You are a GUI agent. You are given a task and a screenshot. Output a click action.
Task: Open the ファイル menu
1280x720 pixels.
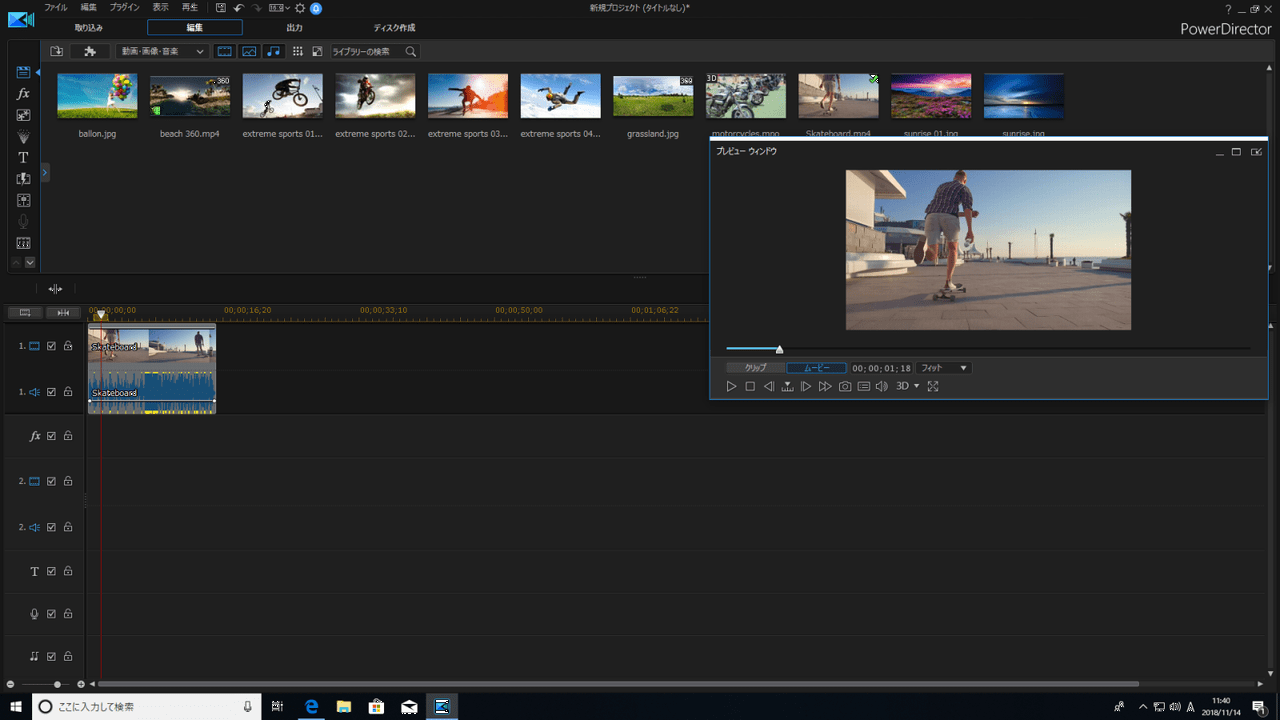coord(56,7)
